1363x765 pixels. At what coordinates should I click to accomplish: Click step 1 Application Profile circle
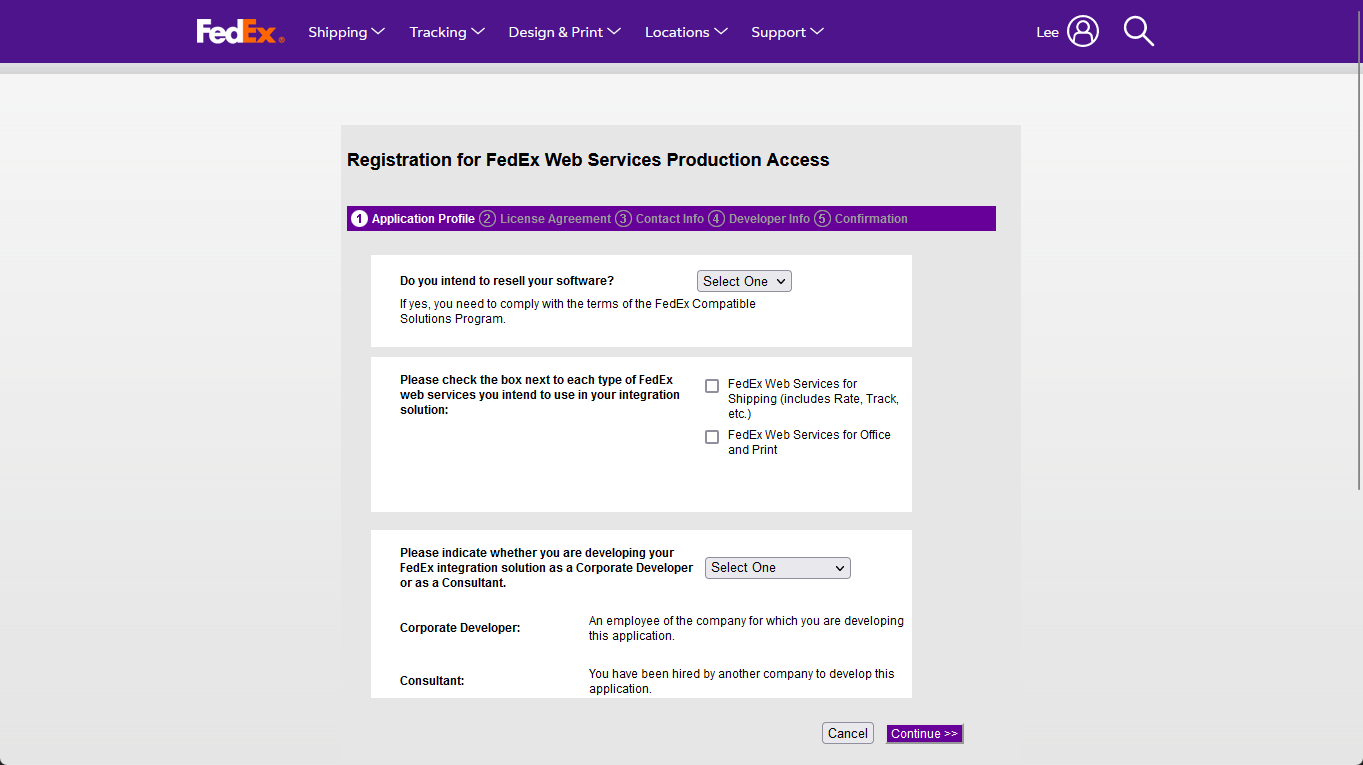(360, 219)
